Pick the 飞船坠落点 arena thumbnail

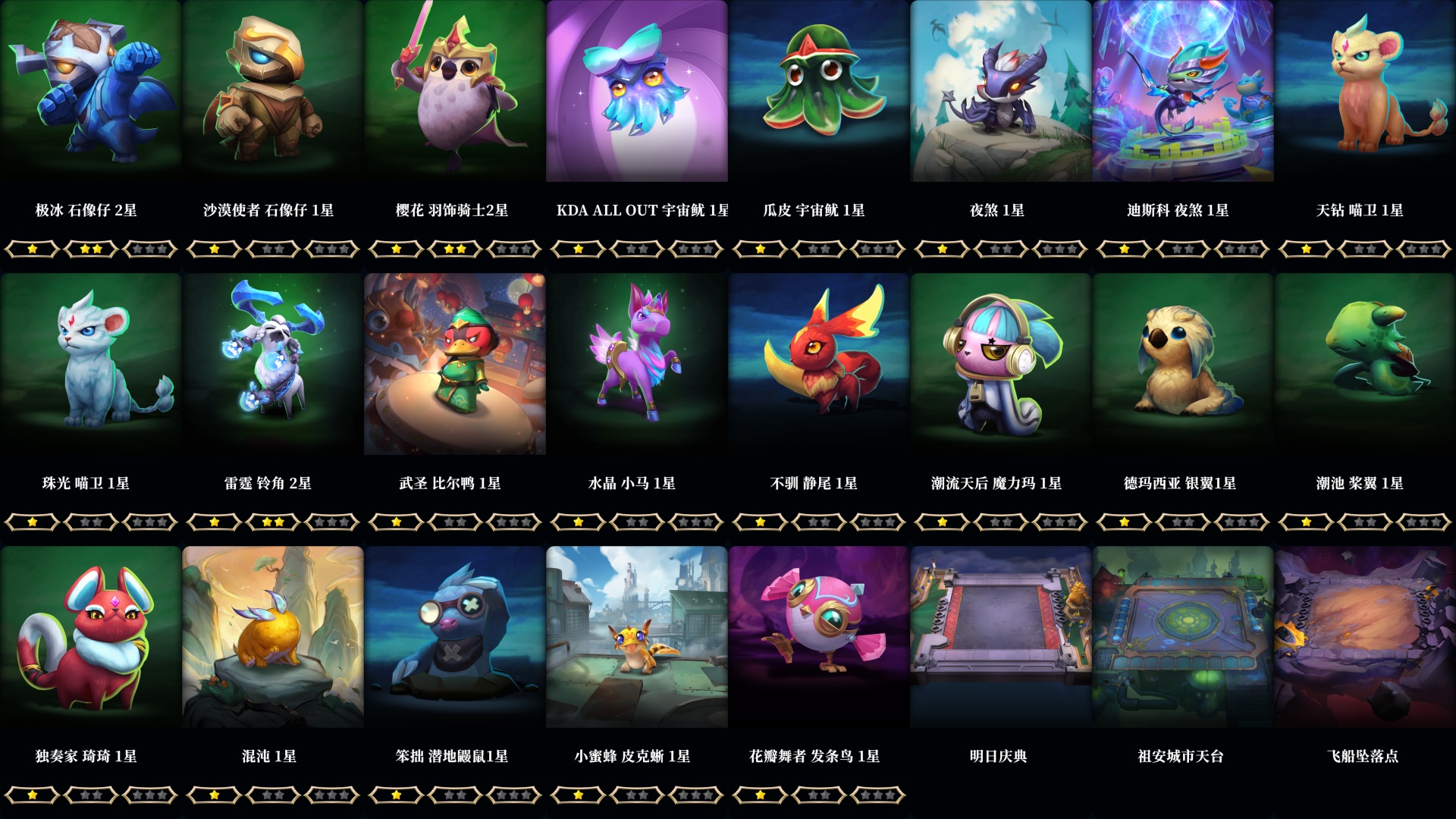click(x=1365, y=637)
